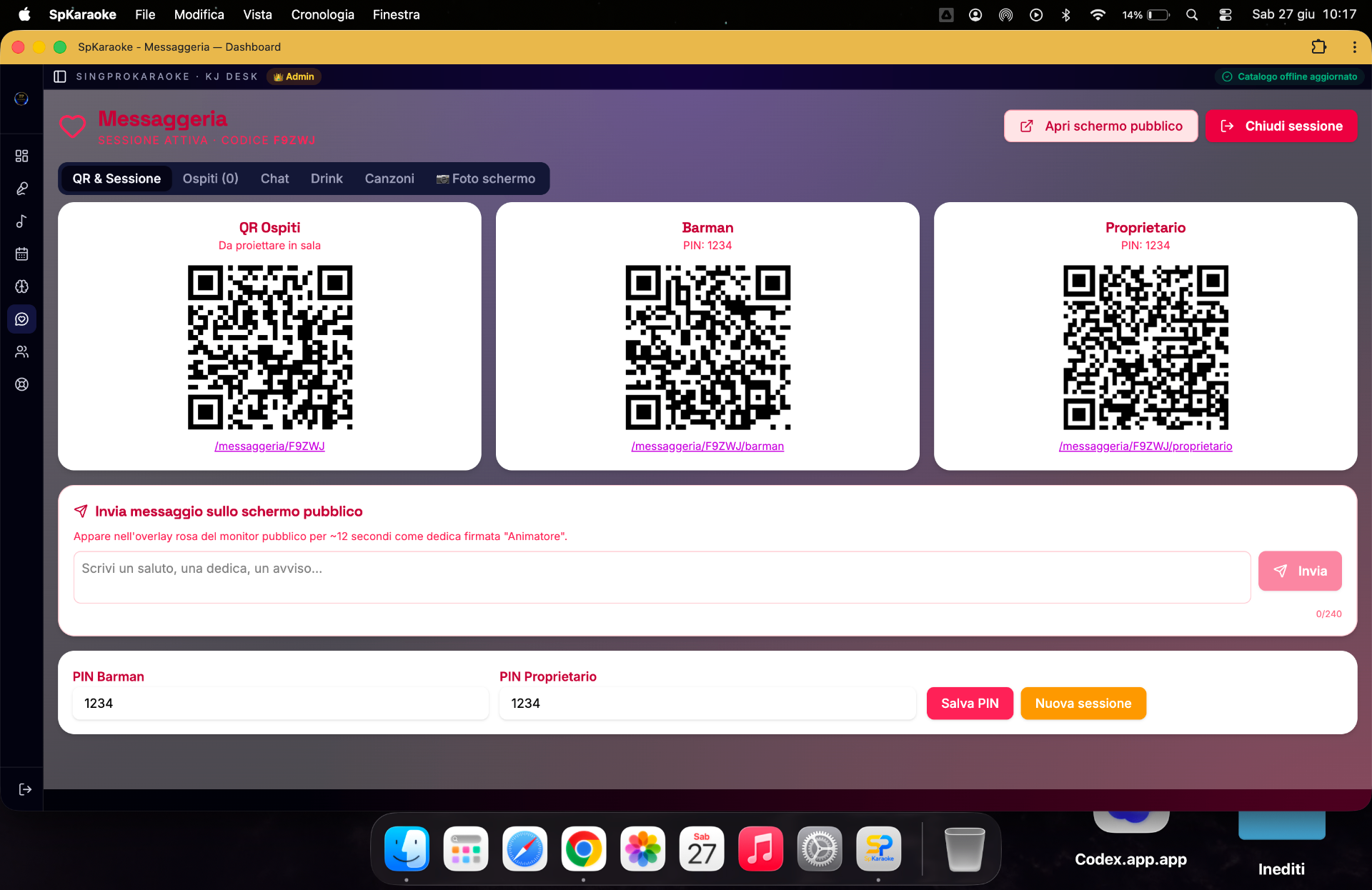The width and height of the screenshot is (1372, 890).
Task: Open System Settings from the Dock
Action: click(x=820, y=849)
